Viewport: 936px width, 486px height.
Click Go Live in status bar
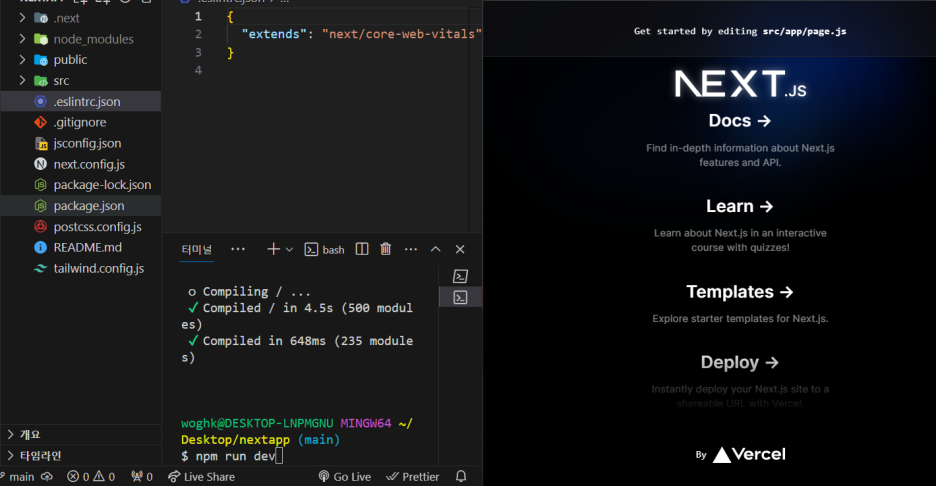(344, 476)
